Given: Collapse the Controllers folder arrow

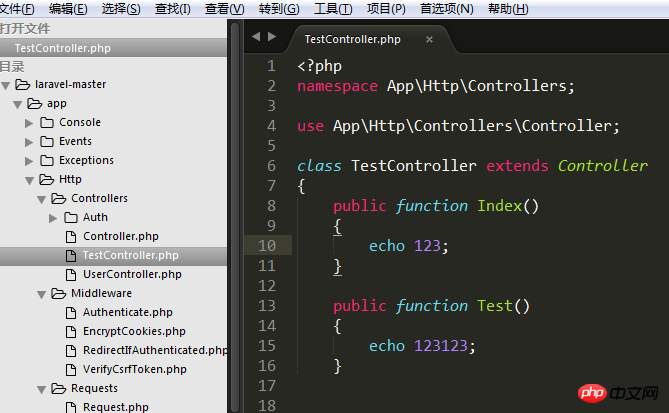Looking at the screenshot, I should (x=41, y=199).
